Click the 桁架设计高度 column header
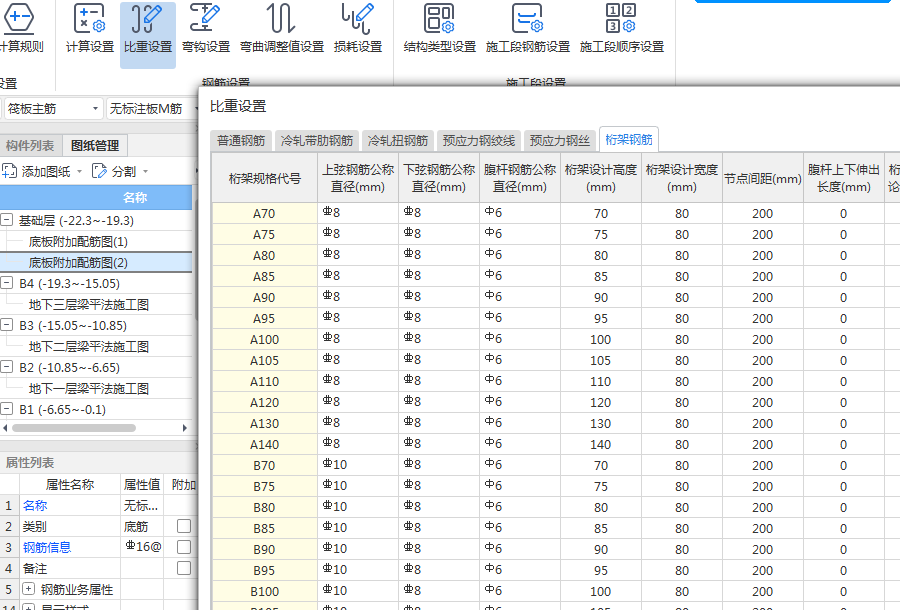Viewport: 900px width, 610px height. tap(600, 178)
